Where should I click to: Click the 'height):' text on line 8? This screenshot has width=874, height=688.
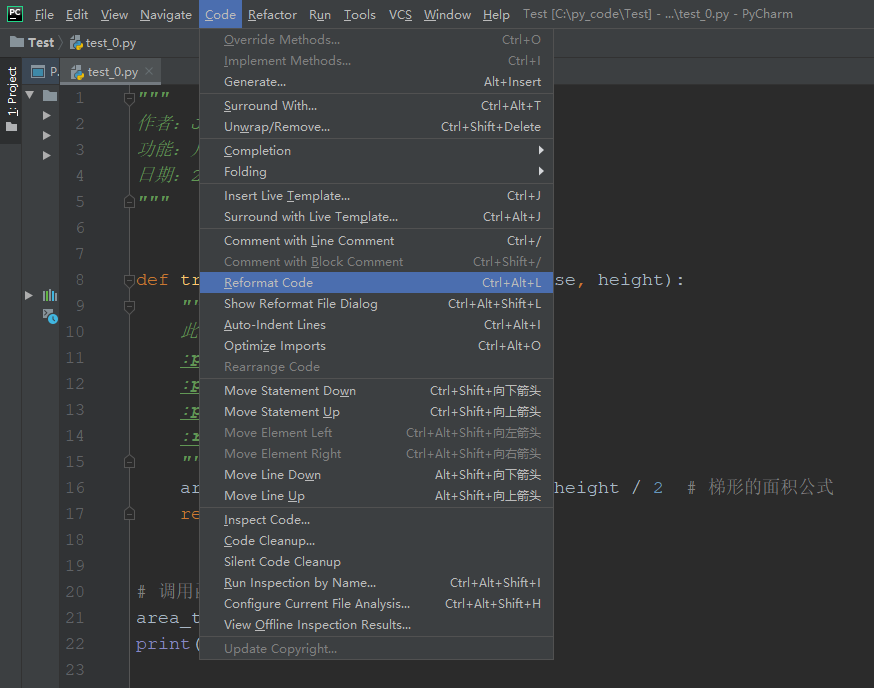click(x=640, y=280)
